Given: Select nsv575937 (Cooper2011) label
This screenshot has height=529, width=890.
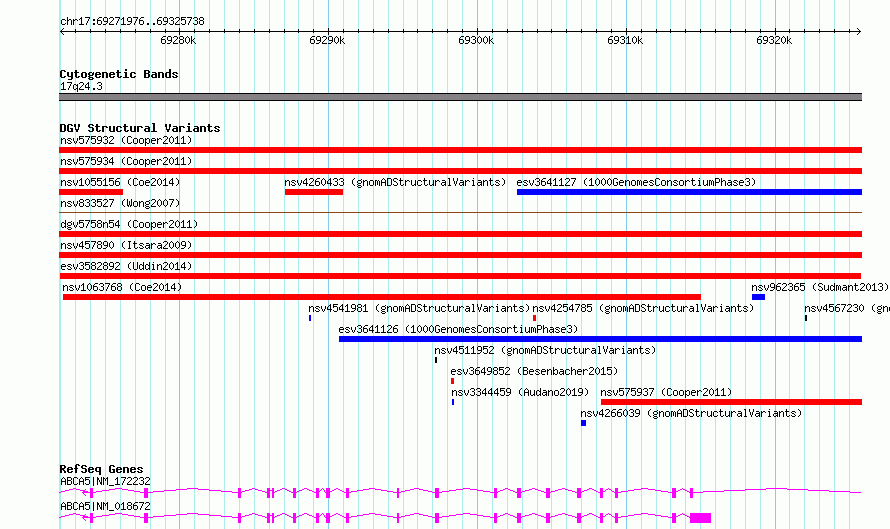Looking at the screenshot, I should 666,392.
